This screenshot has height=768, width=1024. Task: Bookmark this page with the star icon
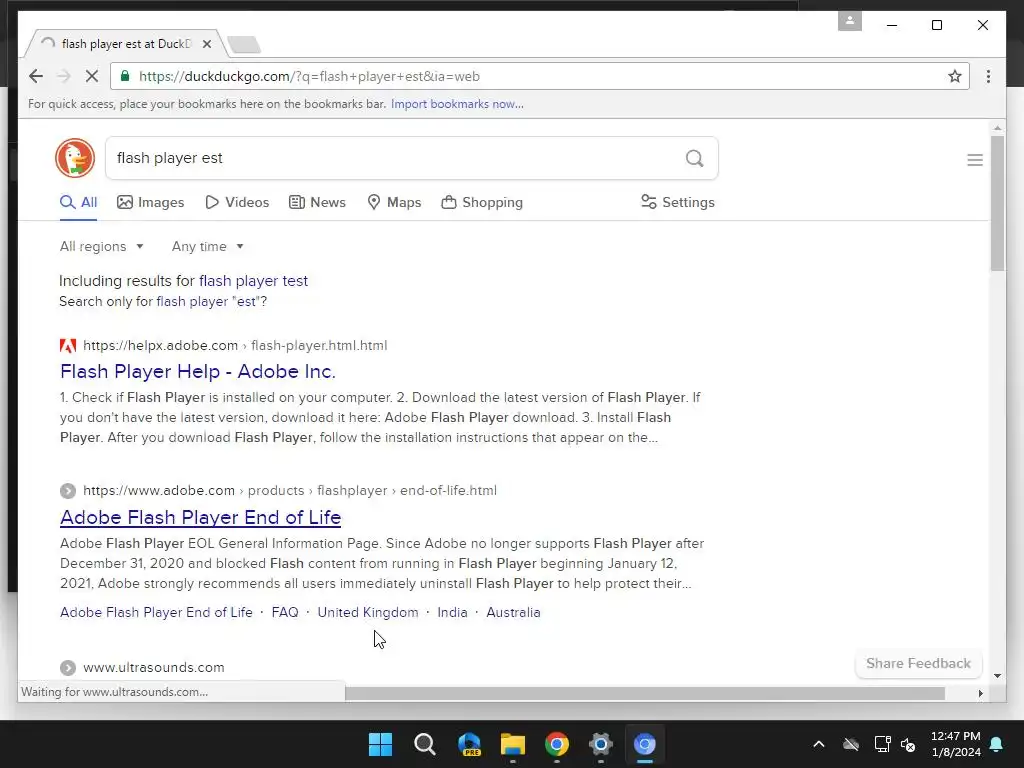click(x=955, y=76)
